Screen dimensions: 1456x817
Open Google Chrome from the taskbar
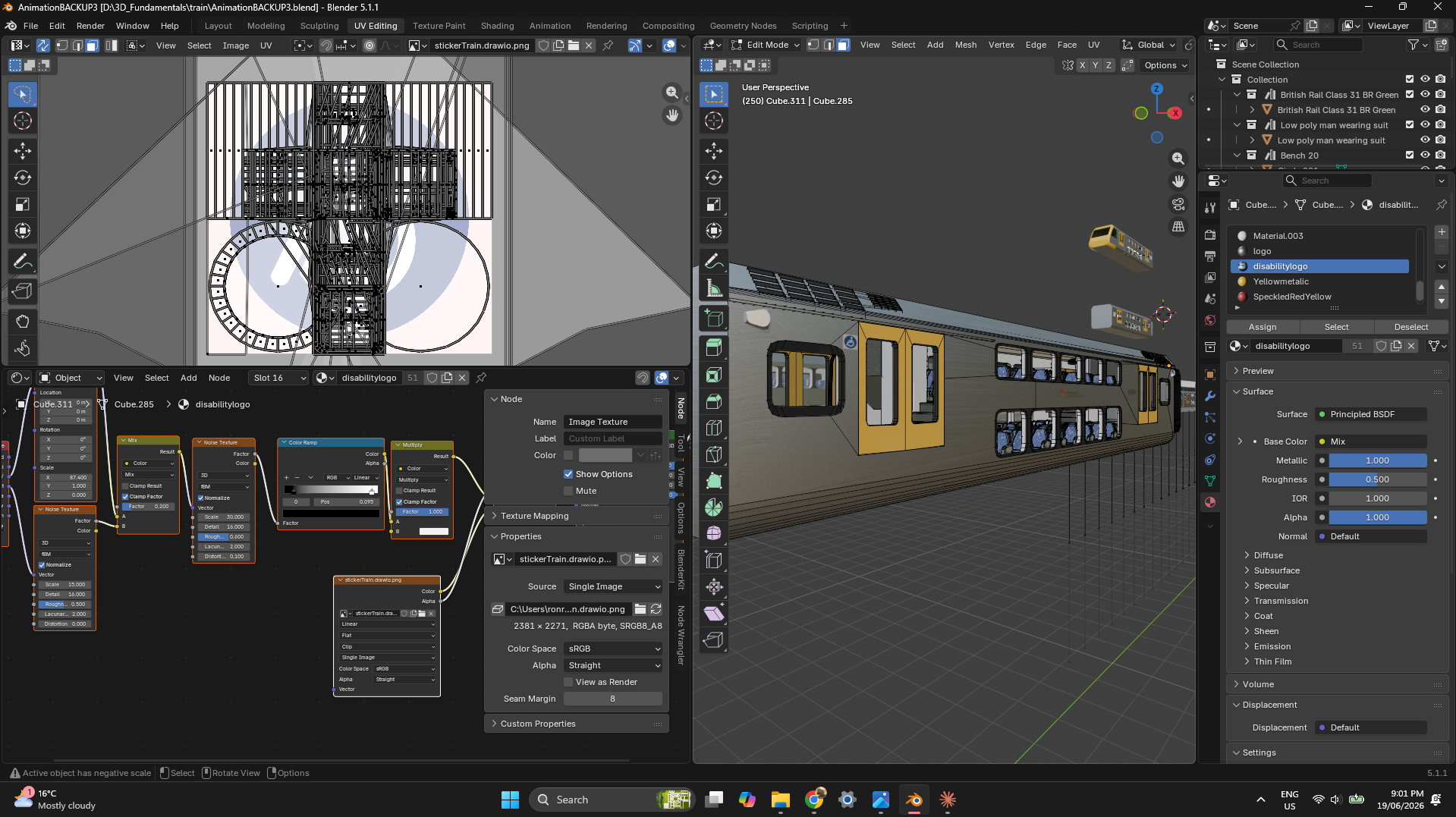tap(814, 800)
